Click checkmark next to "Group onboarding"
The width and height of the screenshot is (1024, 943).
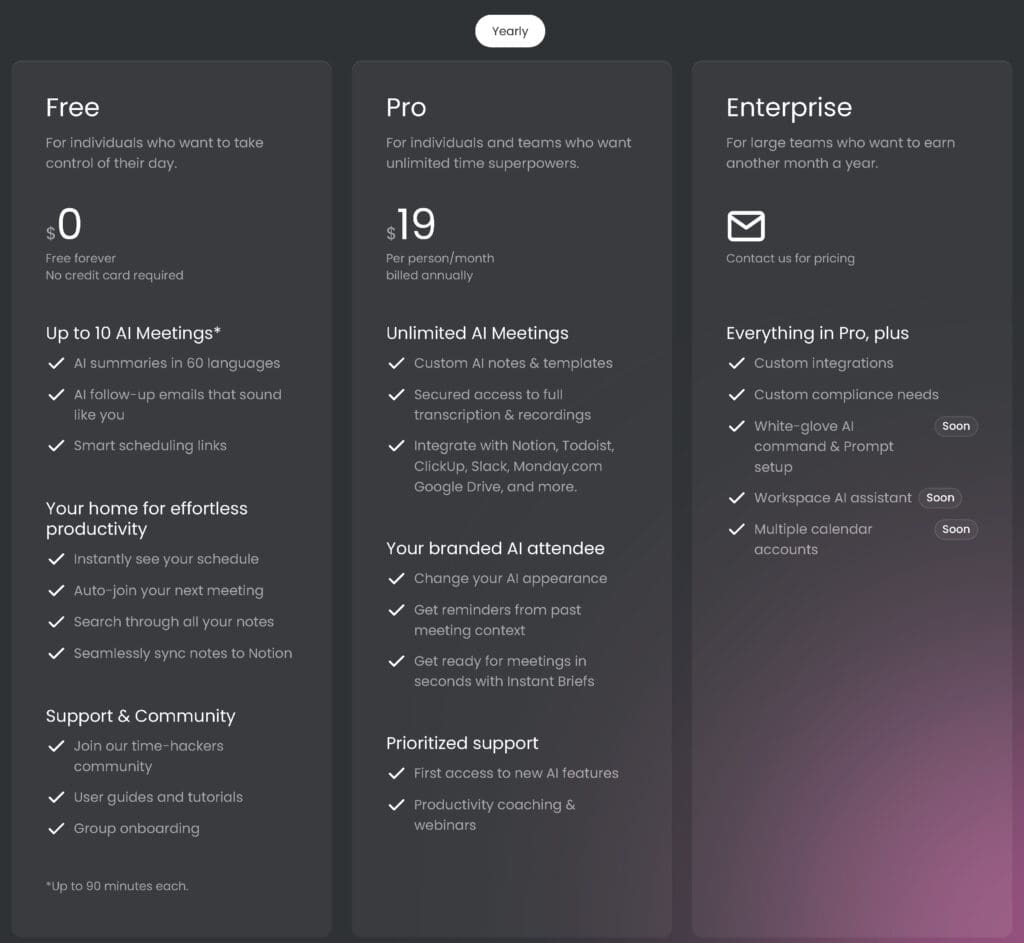click(56, 828)
